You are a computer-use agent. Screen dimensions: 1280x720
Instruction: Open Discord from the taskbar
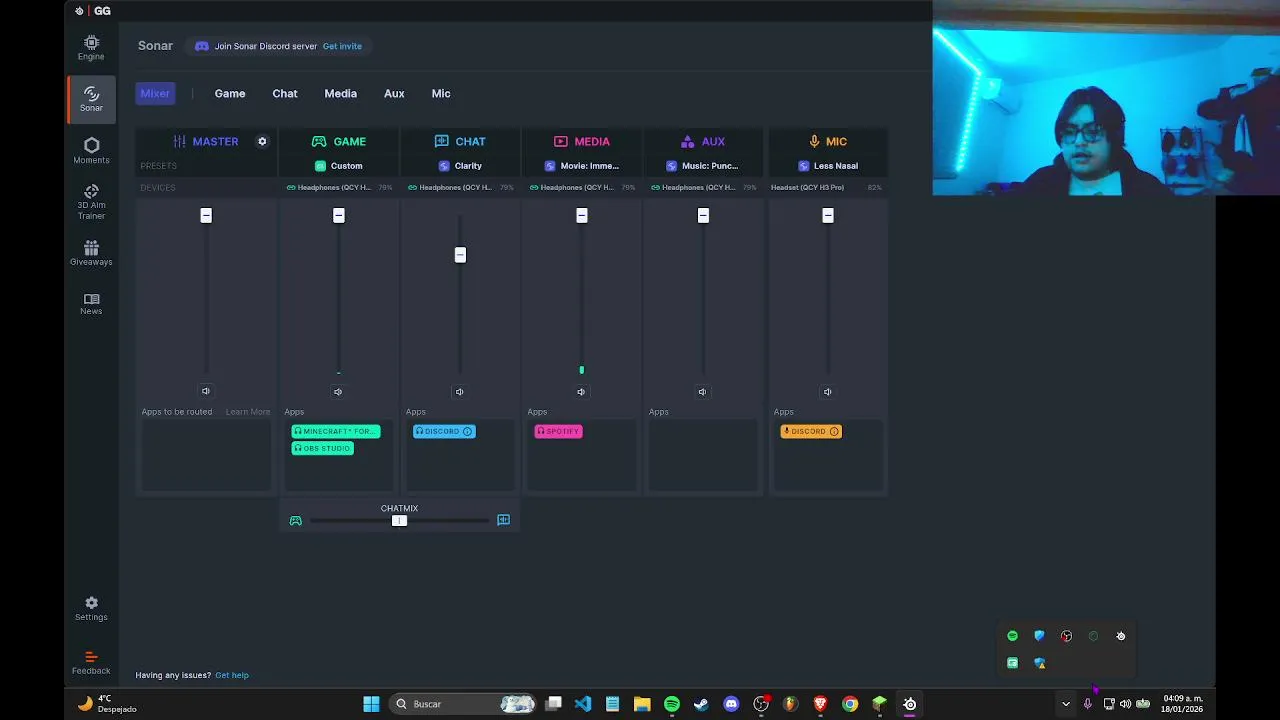[731, 704]
